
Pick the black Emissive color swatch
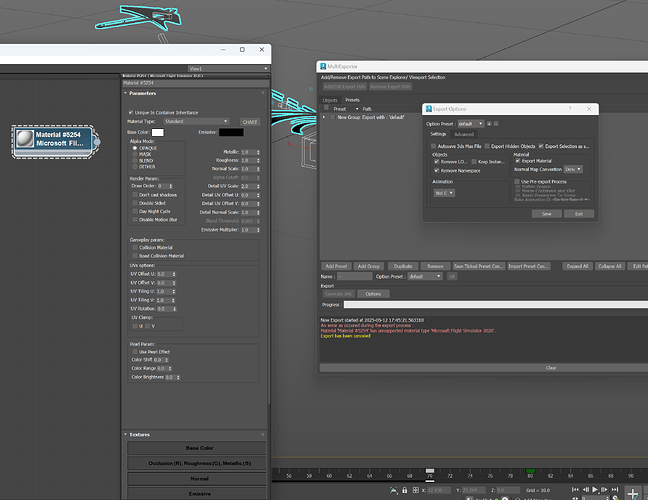tap(231, 132)
